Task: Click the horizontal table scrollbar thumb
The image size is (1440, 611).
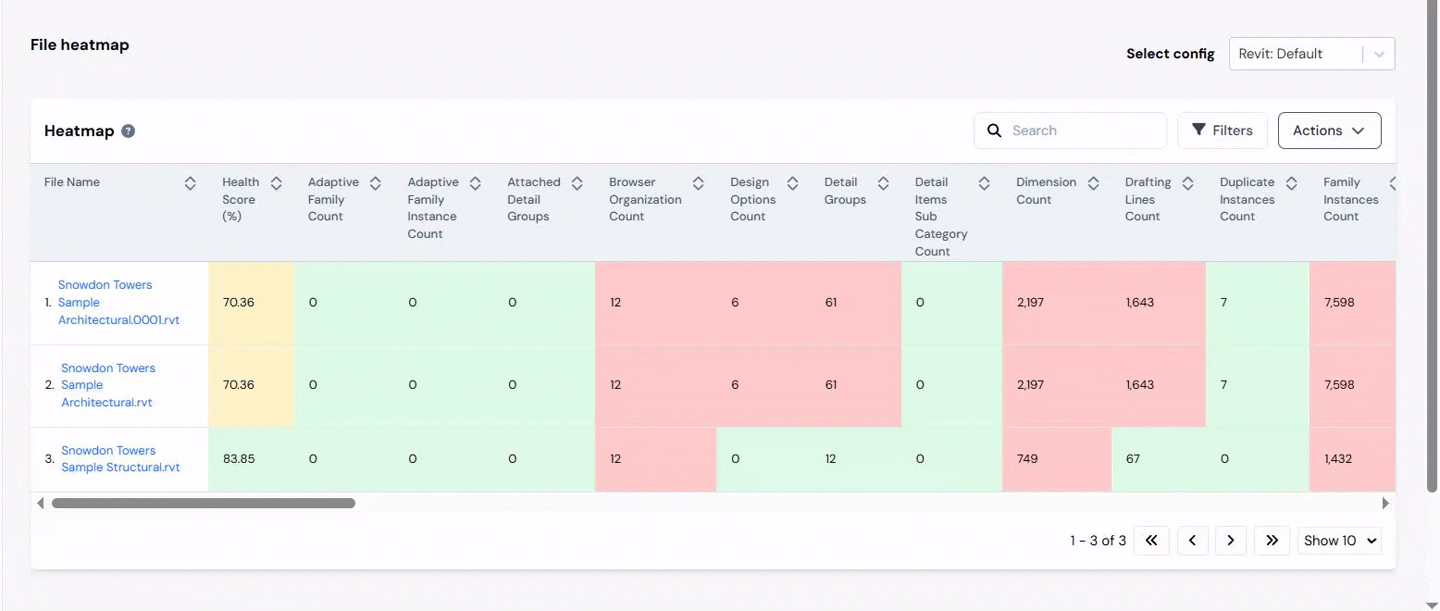Action: (203, 503)
